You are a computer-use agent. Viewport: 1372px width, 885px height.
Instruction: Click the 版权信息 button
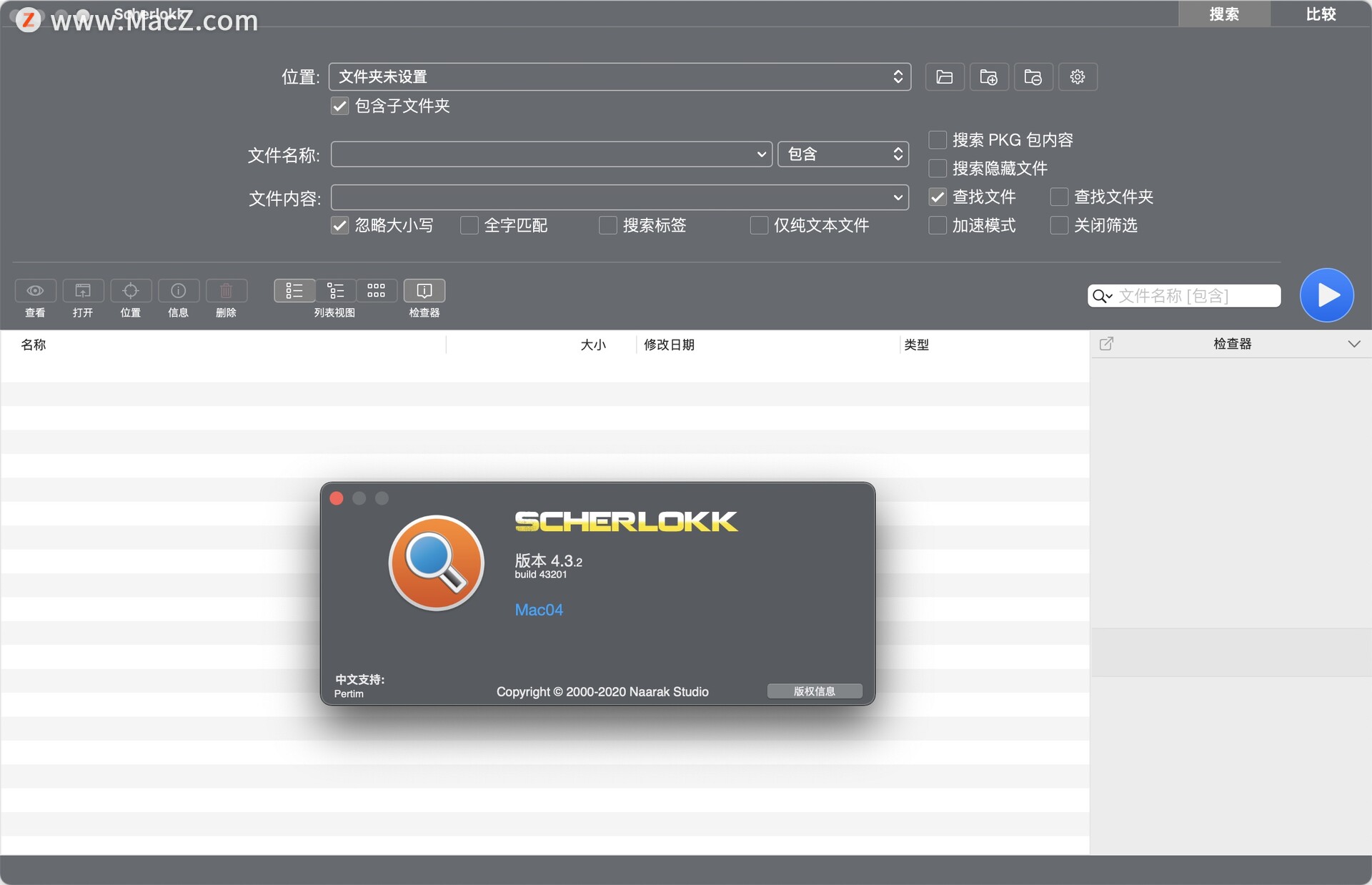pyautogui.click(x=814, y=691)
